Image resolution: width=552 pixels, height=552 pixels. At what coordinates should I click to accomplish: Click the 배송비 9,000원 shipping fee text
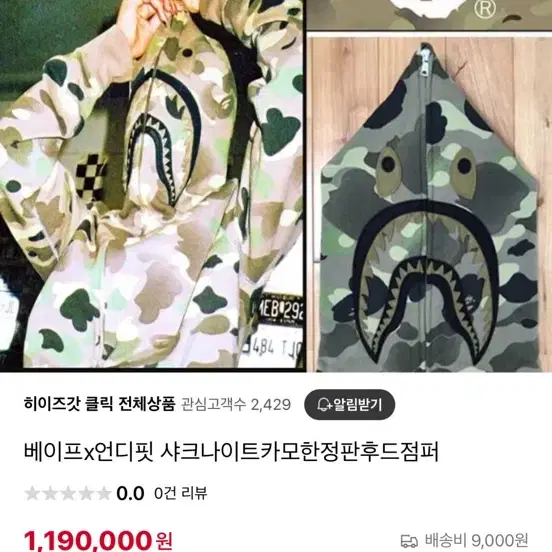pos(476,540)
